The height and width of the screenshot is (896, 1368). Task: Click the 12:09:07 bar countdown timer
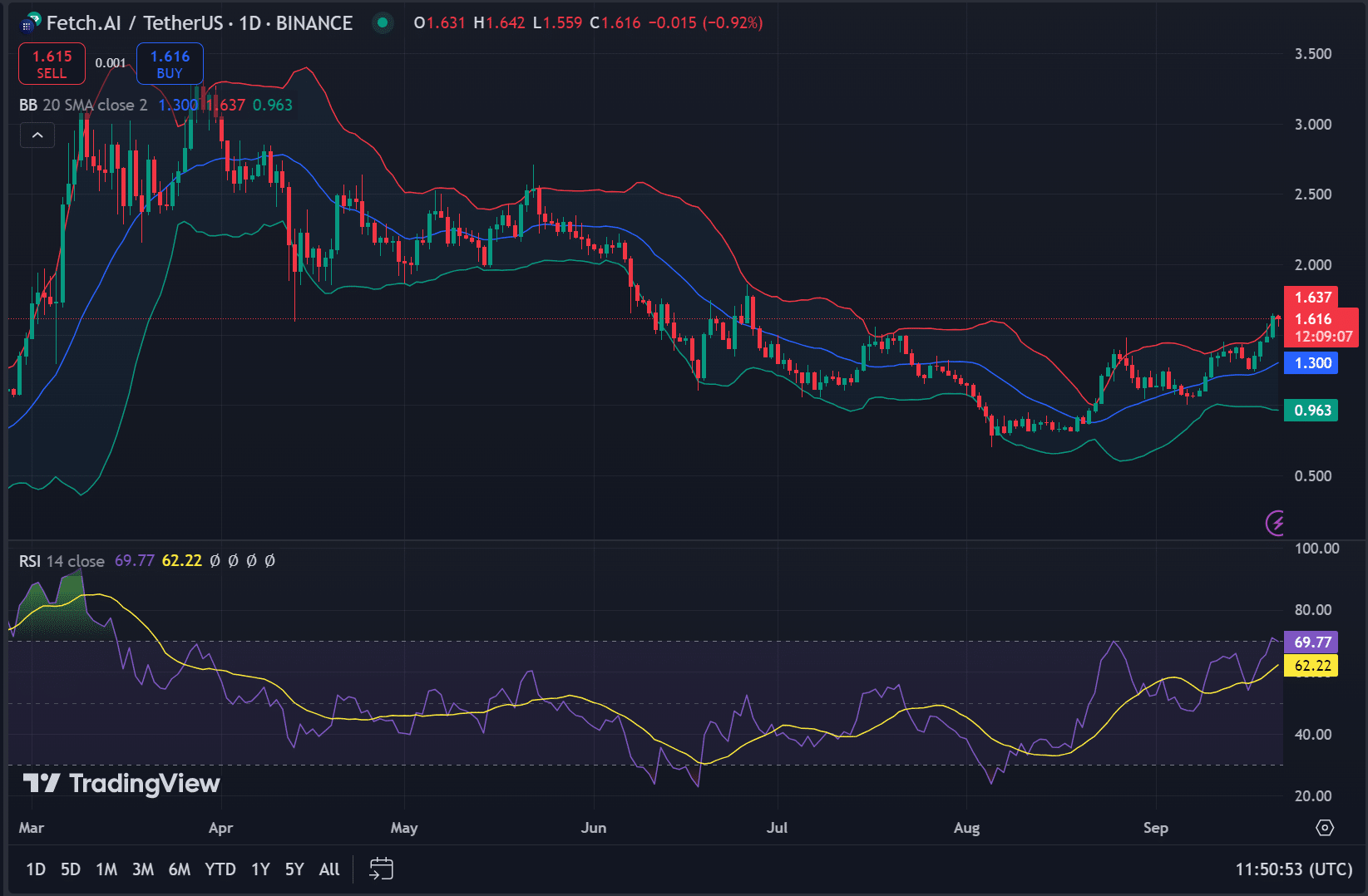pos(1322,337)
